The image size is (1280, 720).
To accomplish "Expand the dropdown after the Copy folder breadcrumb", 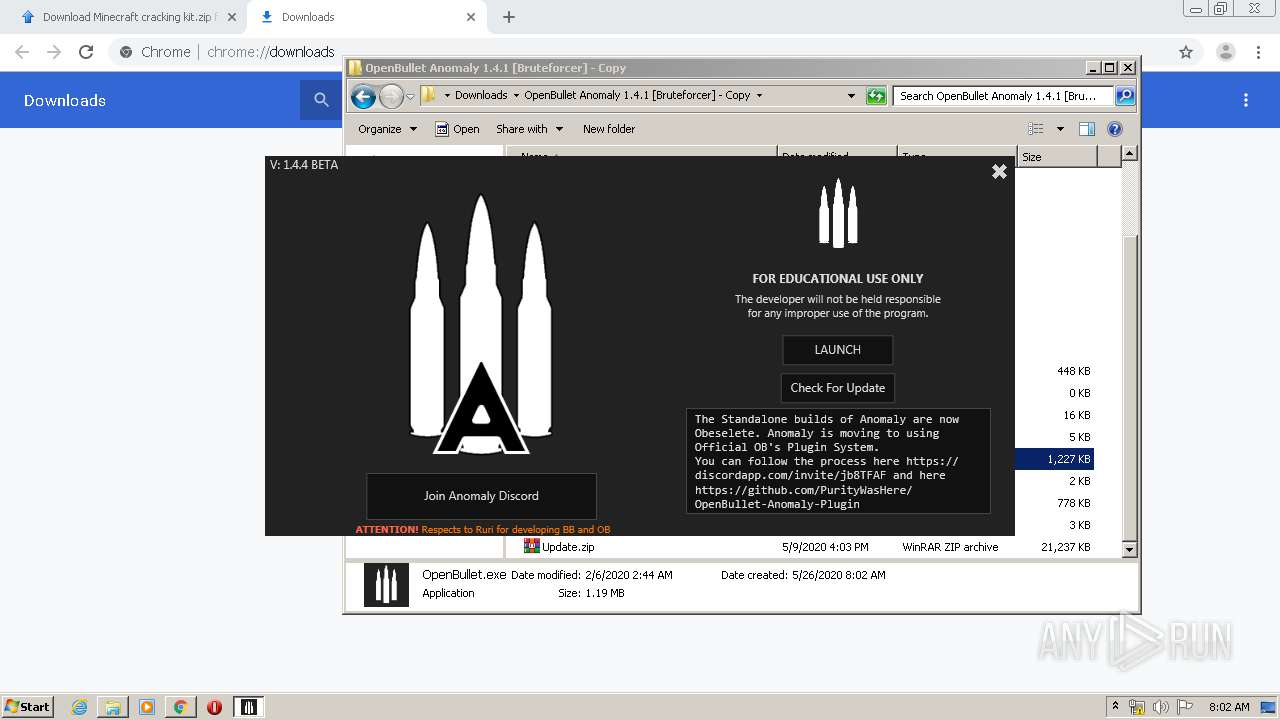I will [759, 96].
